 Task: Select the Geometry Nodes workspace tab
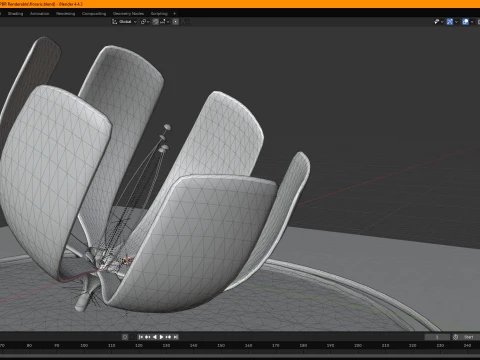(x=128, y=14)
